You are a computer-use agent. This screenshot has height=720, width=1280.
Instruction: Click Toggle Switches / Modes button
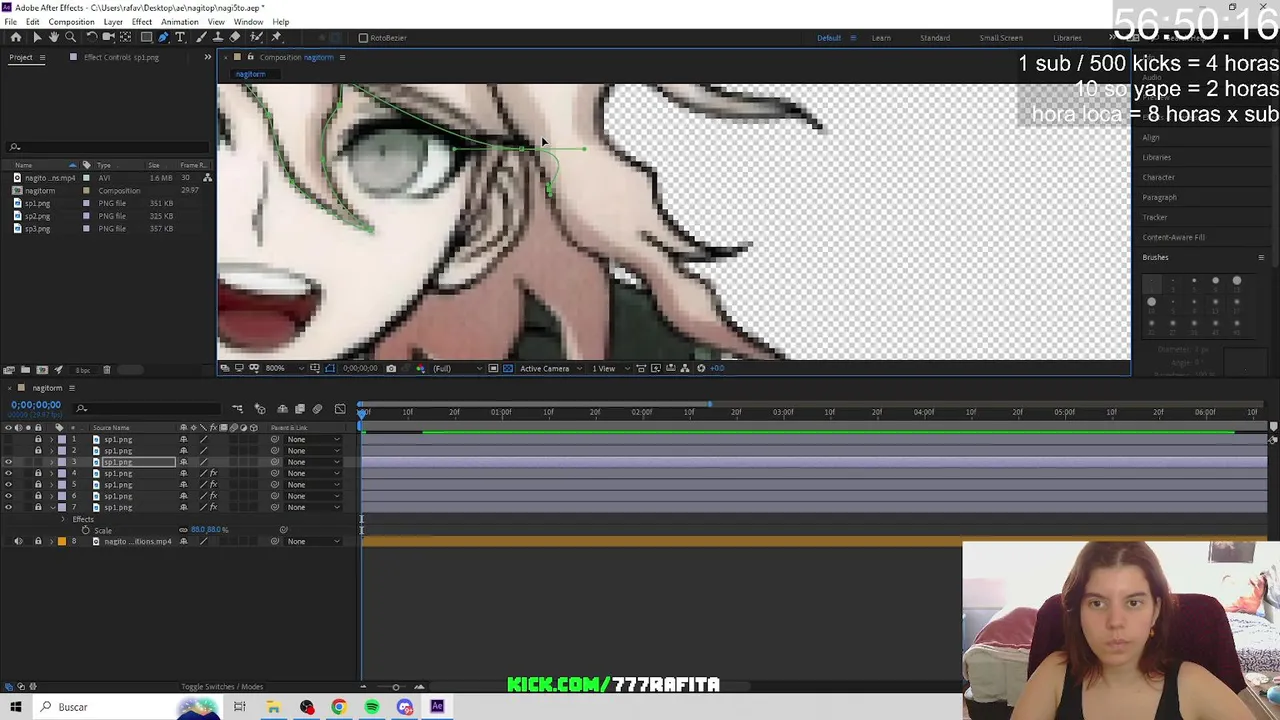pos(222,686)
